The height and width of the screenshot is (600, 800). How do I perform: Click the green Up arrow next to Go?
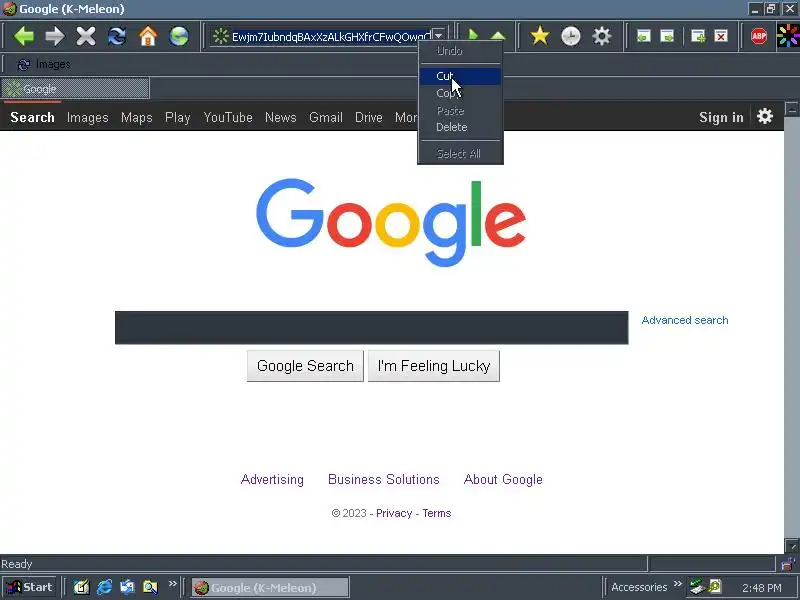coord(498,36)
